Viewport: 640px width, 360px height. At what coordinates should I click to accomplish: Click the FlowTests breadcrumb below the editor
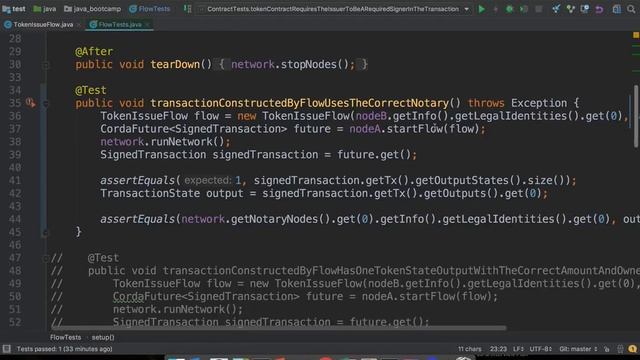coord(65,338)
